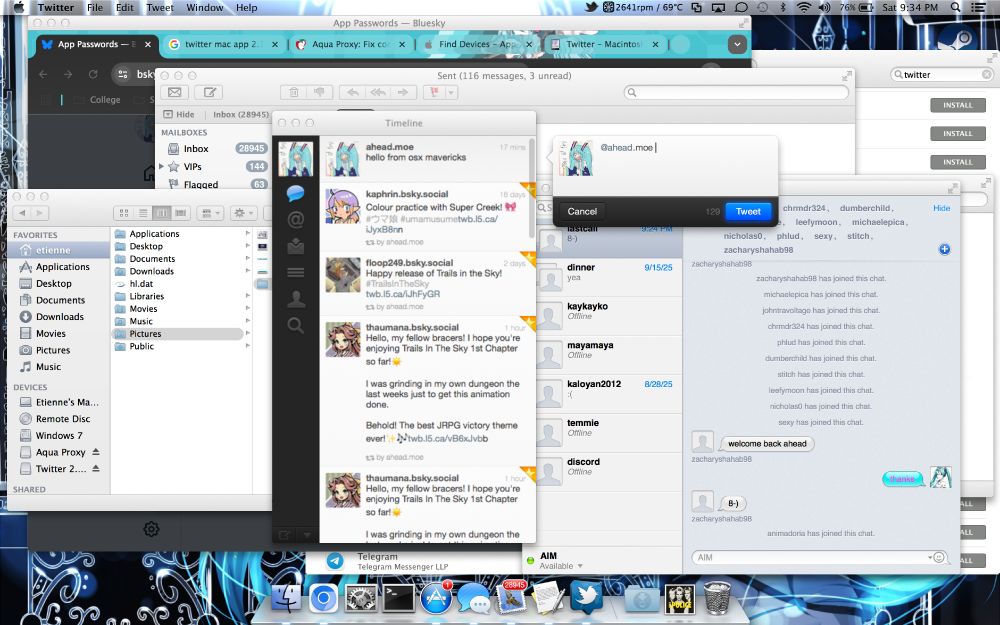Image resolution: width=1000 pixels, height=625 pixels.
Task: Click the Twitter timeline scrollbar
Action: 532,188
